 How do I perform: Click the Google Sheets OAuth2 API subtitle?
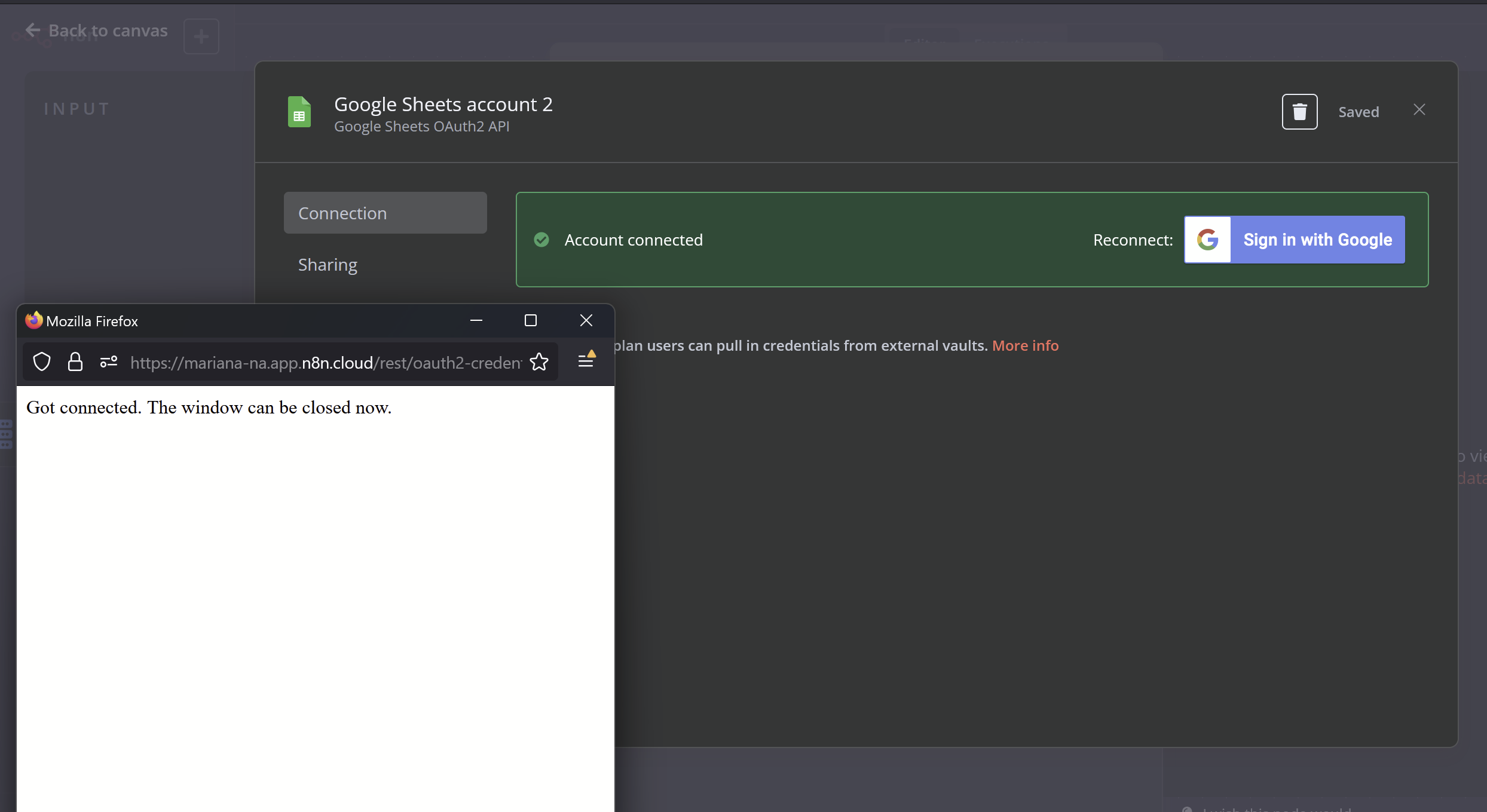point(421,126)
